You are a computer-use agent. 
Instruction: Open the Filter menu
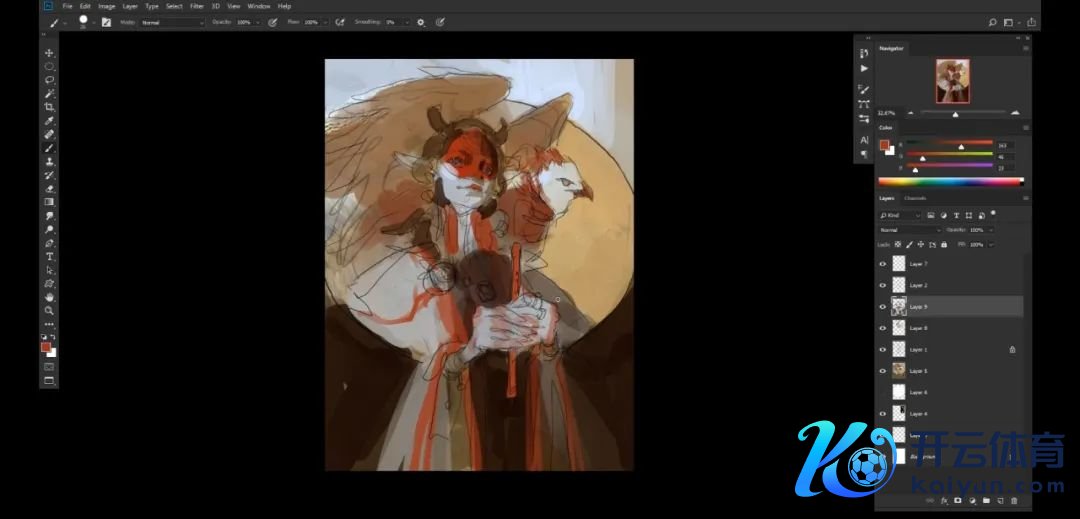tap(197, 6)
